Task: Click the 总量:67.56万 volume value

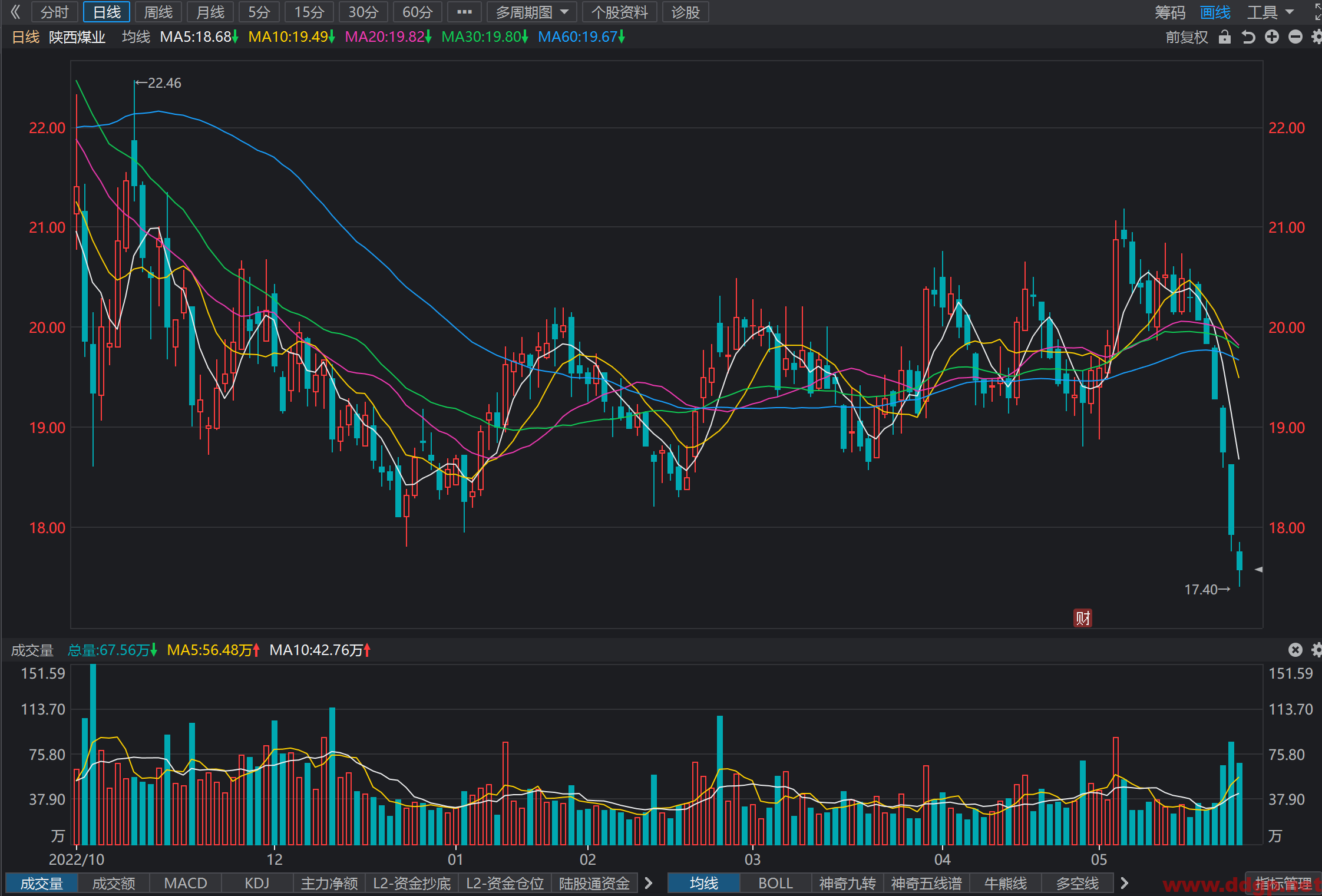Action: tap(112, 650)
